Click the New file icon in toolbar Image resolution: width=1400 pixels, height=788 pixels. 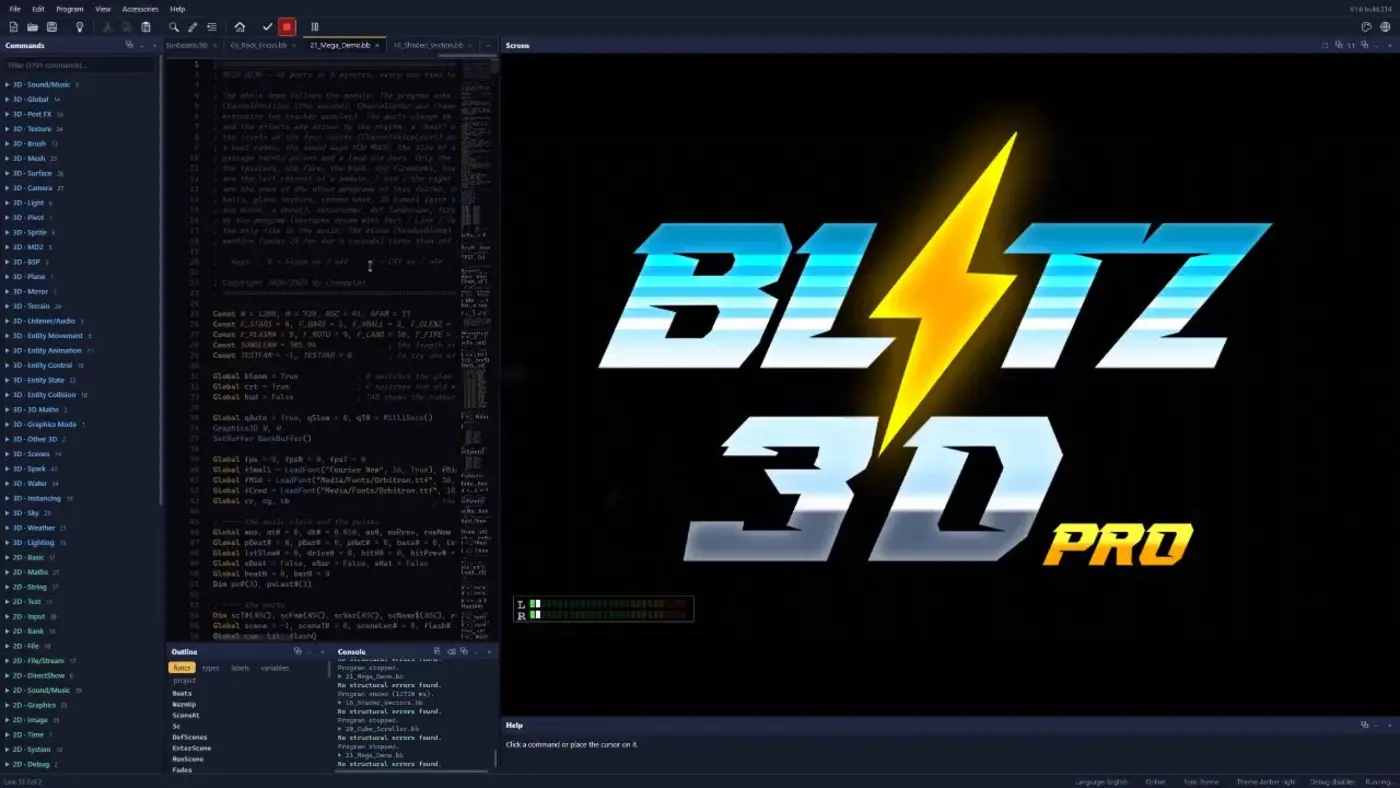pos(13,27)
